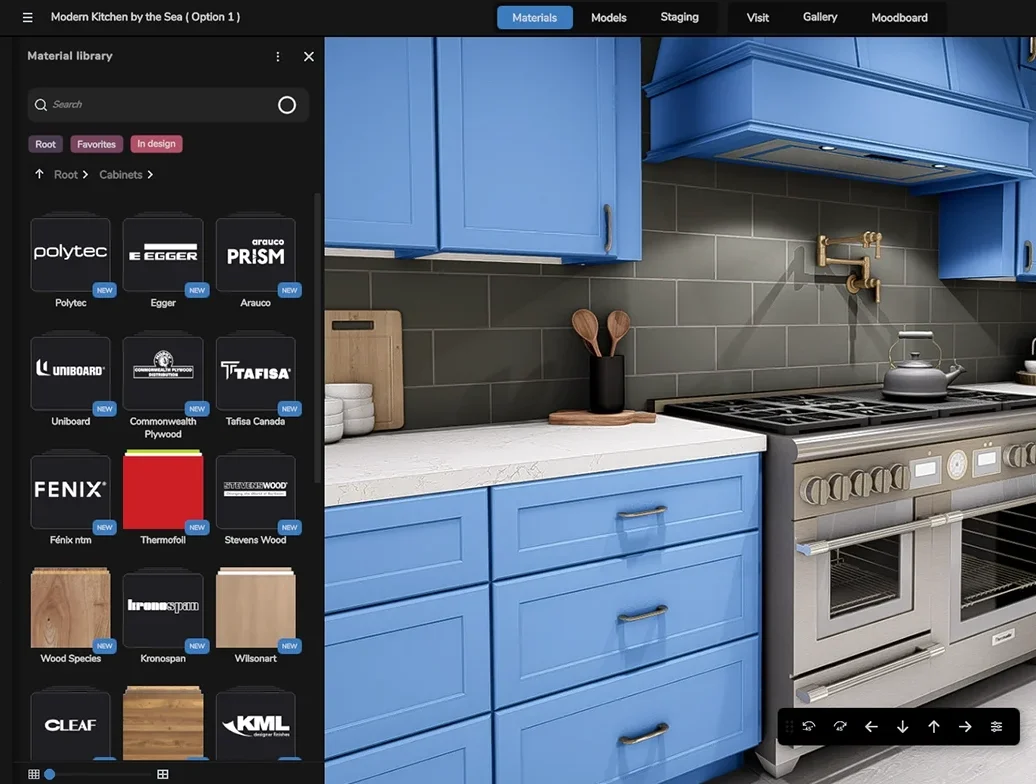Click the NEW badge on Thermofoil

tap(197, 527)
